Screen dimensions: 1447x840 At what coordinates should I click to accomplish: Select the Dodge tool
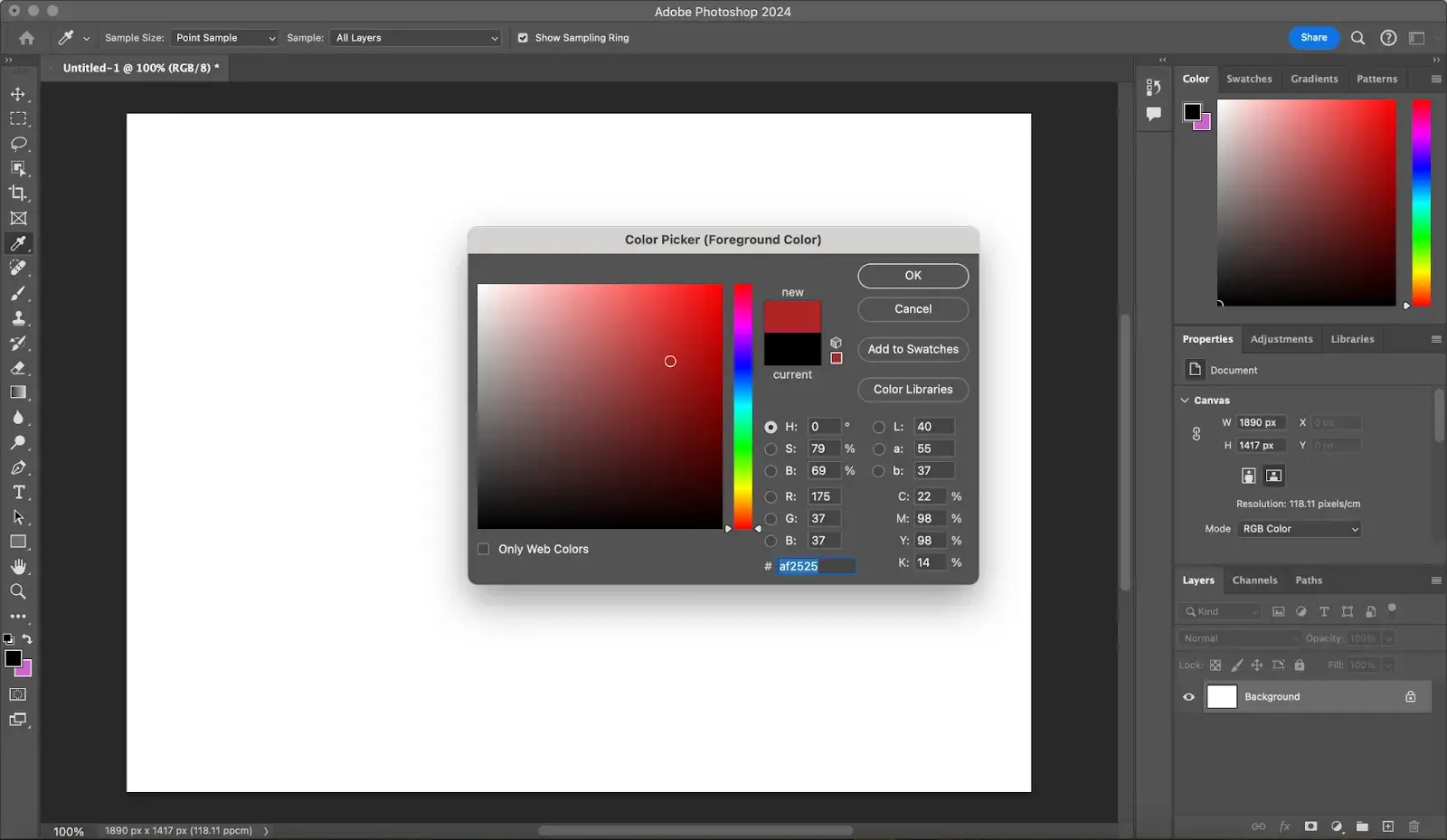[18, 443]
